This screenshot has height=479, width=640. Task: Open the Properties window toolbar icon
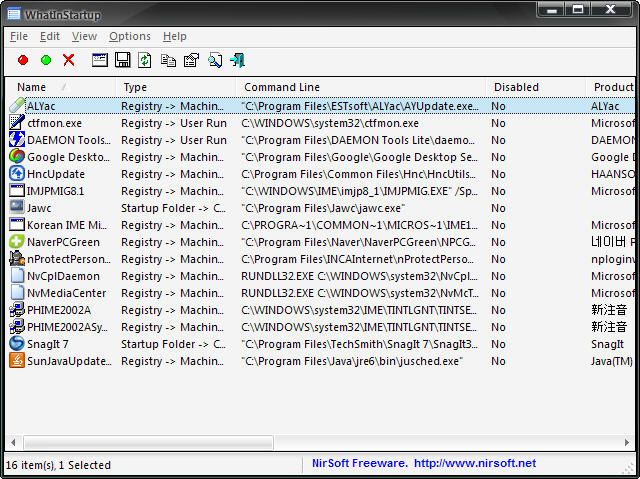(x=100, y=60)
